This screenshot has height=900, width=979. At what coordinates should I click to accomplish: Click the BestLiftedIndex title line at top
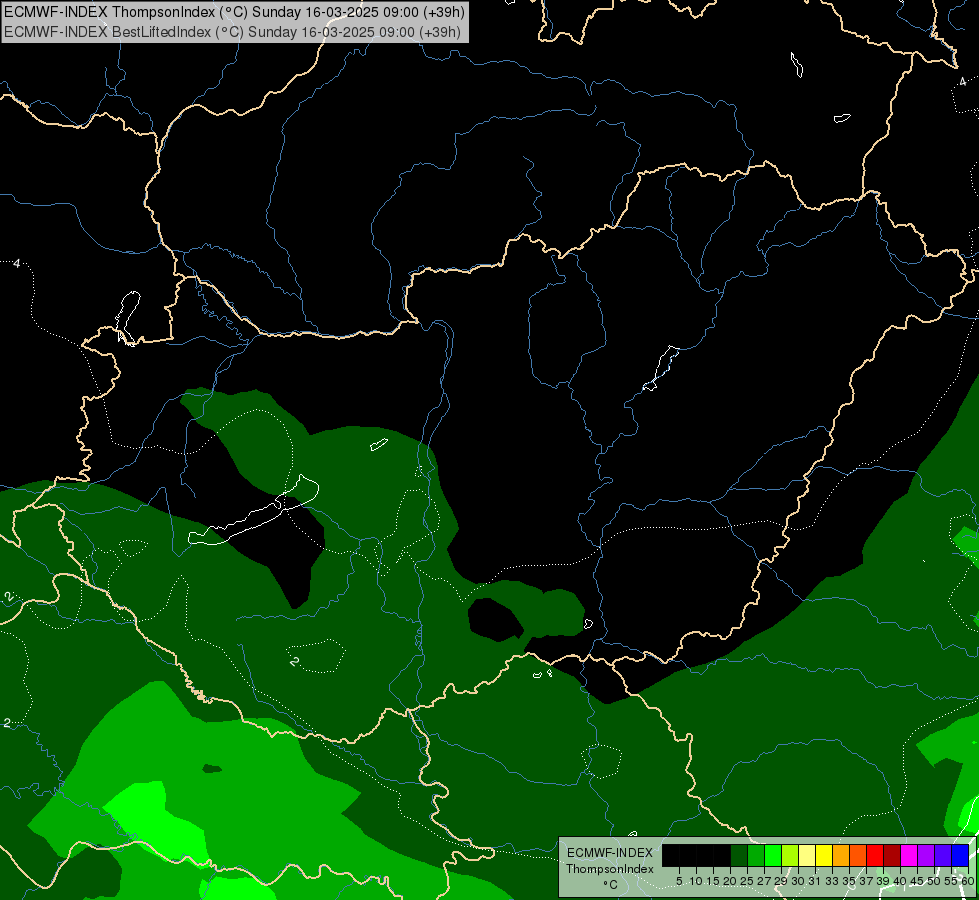(232, 32)
